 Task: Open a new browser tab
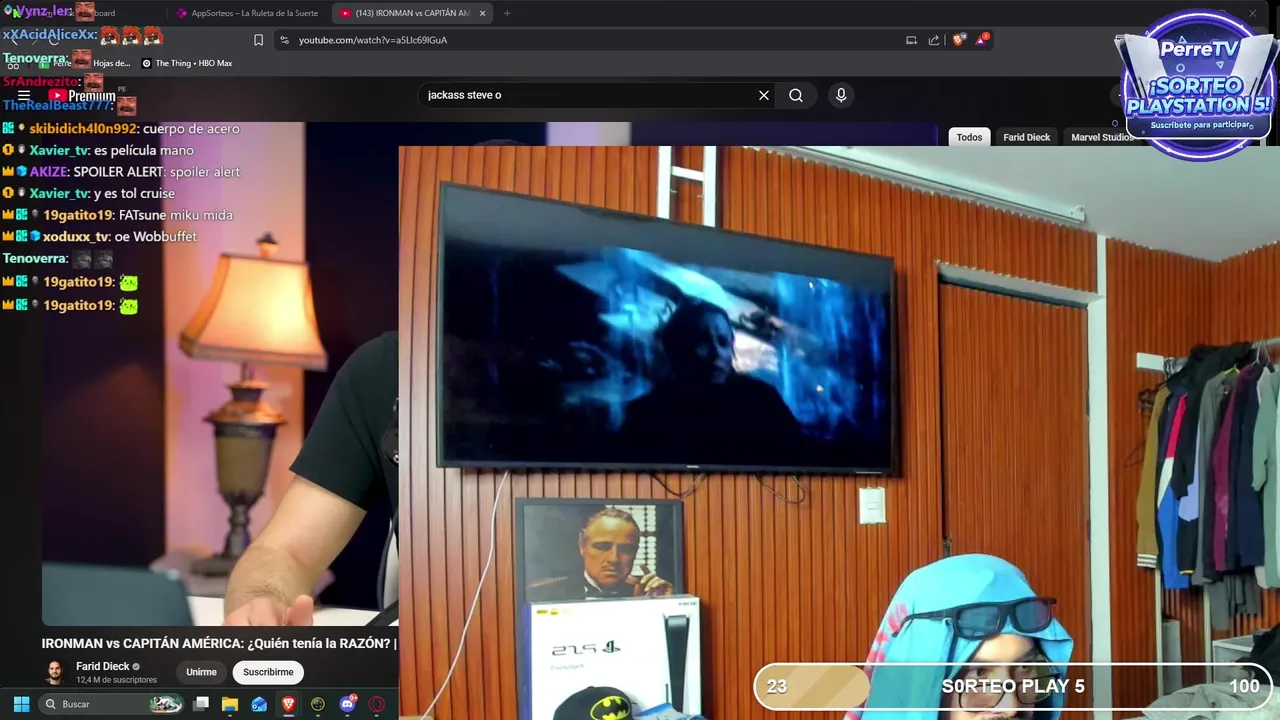tap(507, 13)
